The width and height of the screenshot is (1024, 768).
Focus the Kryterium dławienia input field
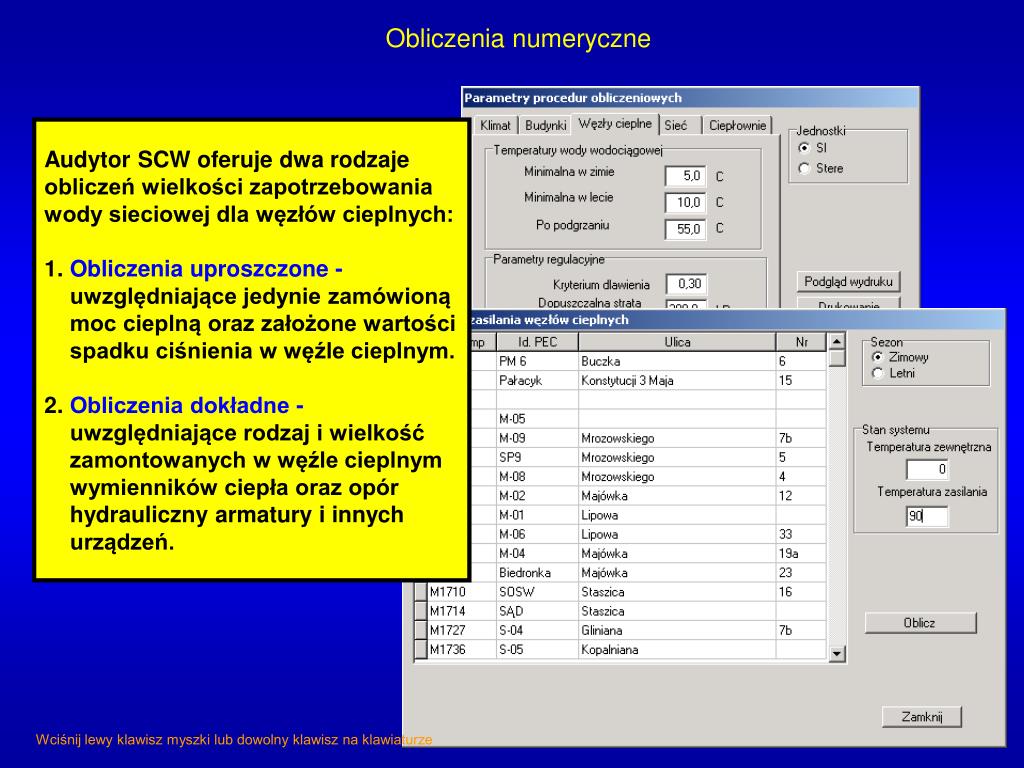click(686, 284)
